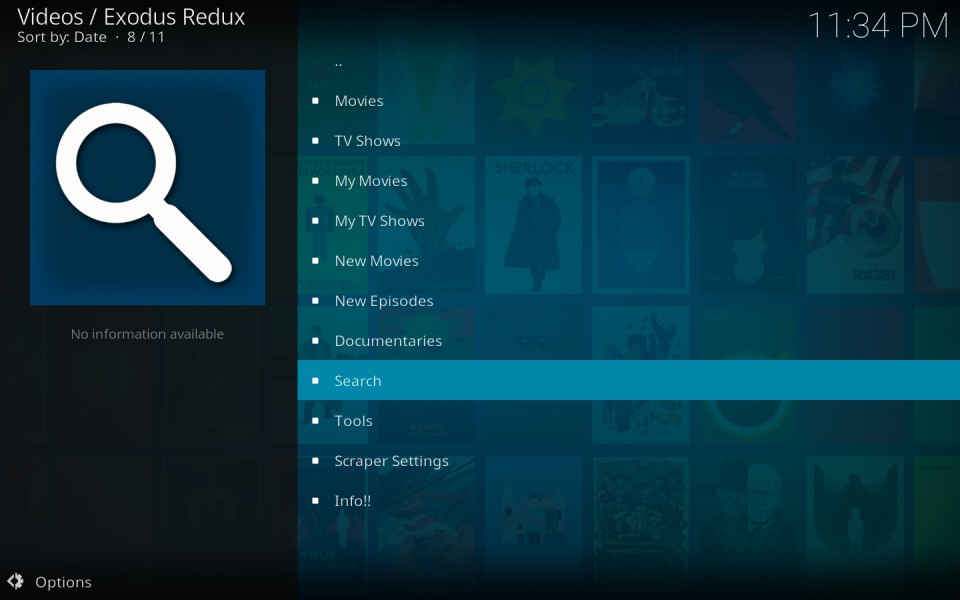Open the Options button
Screen dimensions: 960x600
coord(50,582)
